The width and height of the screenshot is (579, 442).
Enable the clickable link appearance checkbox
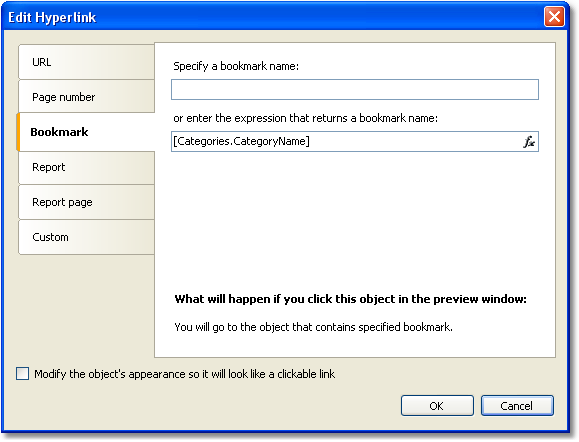(23, 373)
